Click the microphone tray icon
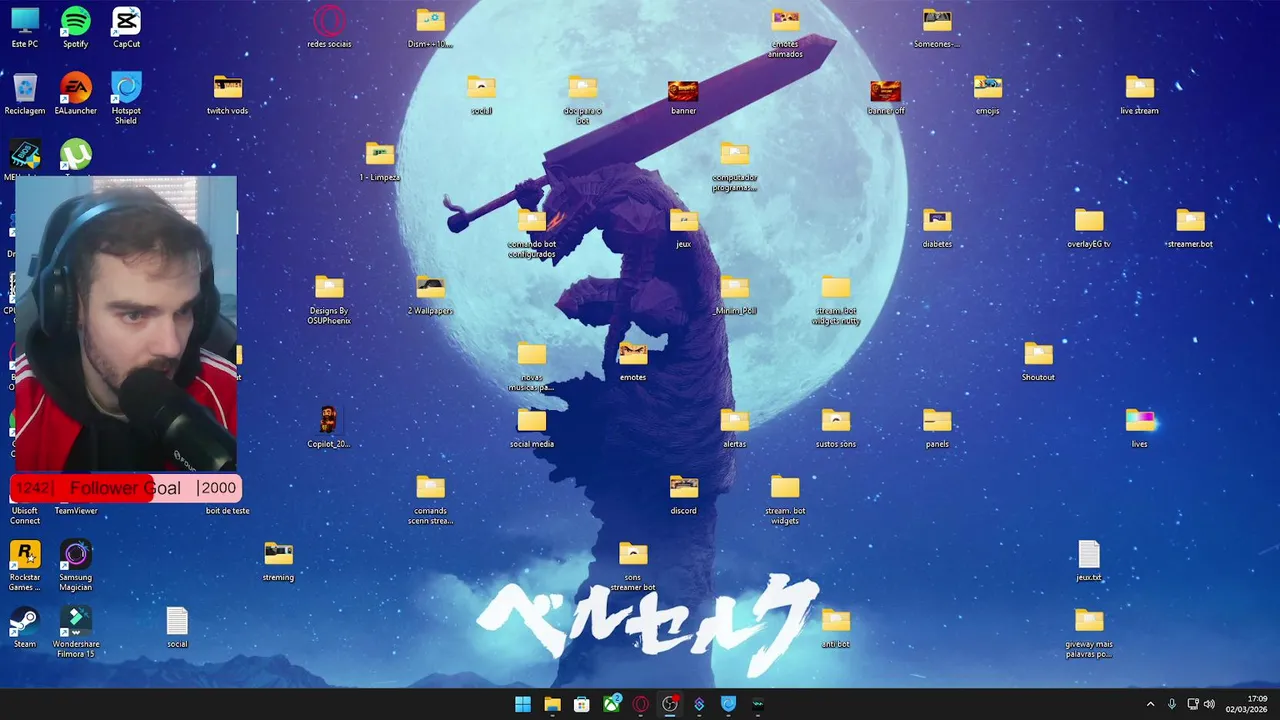The width and height of the screenshot is (1280, 720). point(1172,704)
